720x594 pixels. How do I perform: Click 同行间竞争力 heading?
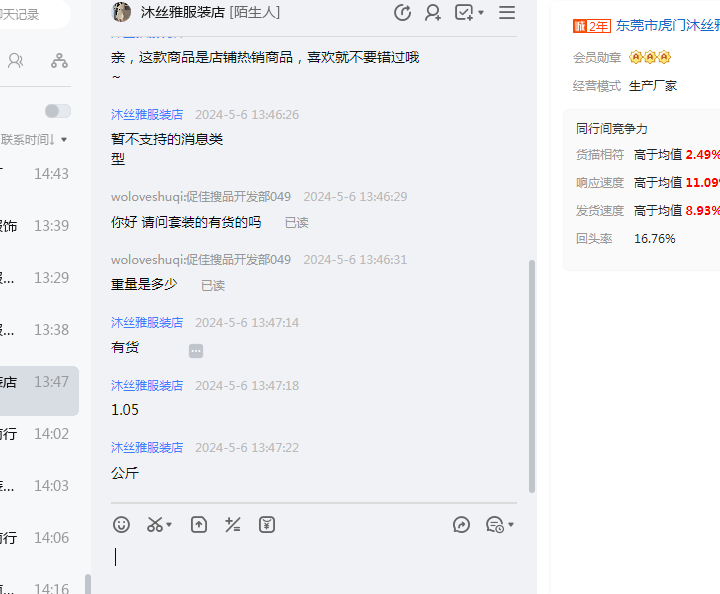tap(612, 129)
